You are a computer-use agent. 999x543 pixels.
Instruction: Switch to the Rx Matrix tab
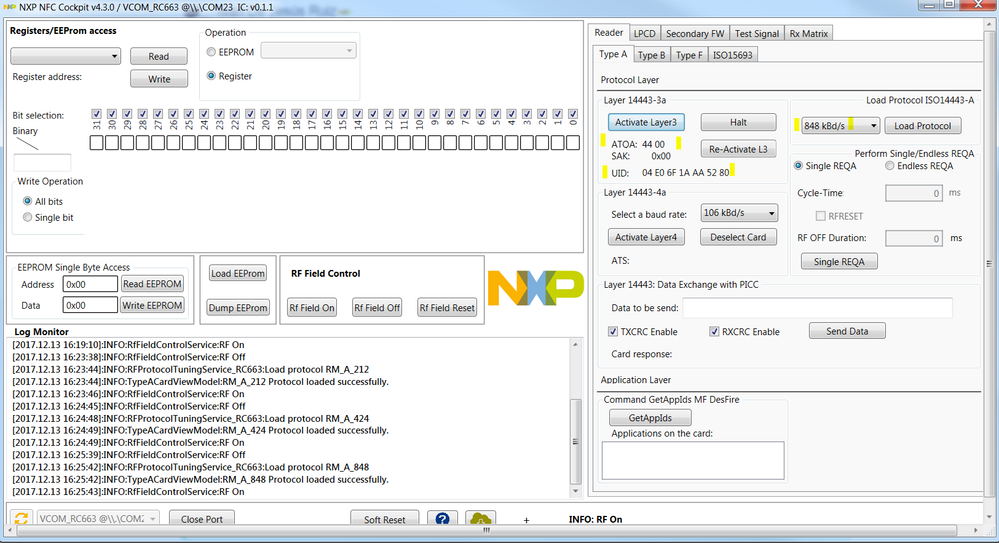coord(809,34)
